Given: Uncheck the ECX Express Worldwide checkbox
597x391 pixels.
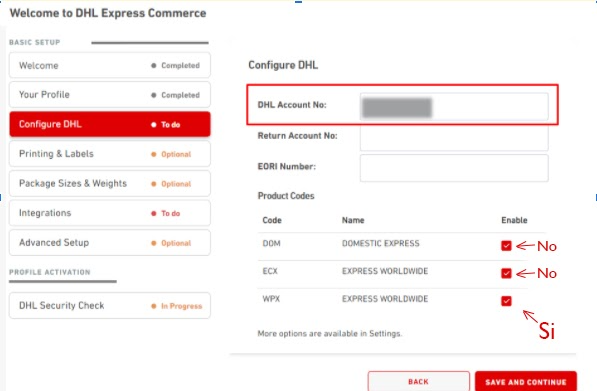Looking at the screenshot, I should (x=506, y=273).
